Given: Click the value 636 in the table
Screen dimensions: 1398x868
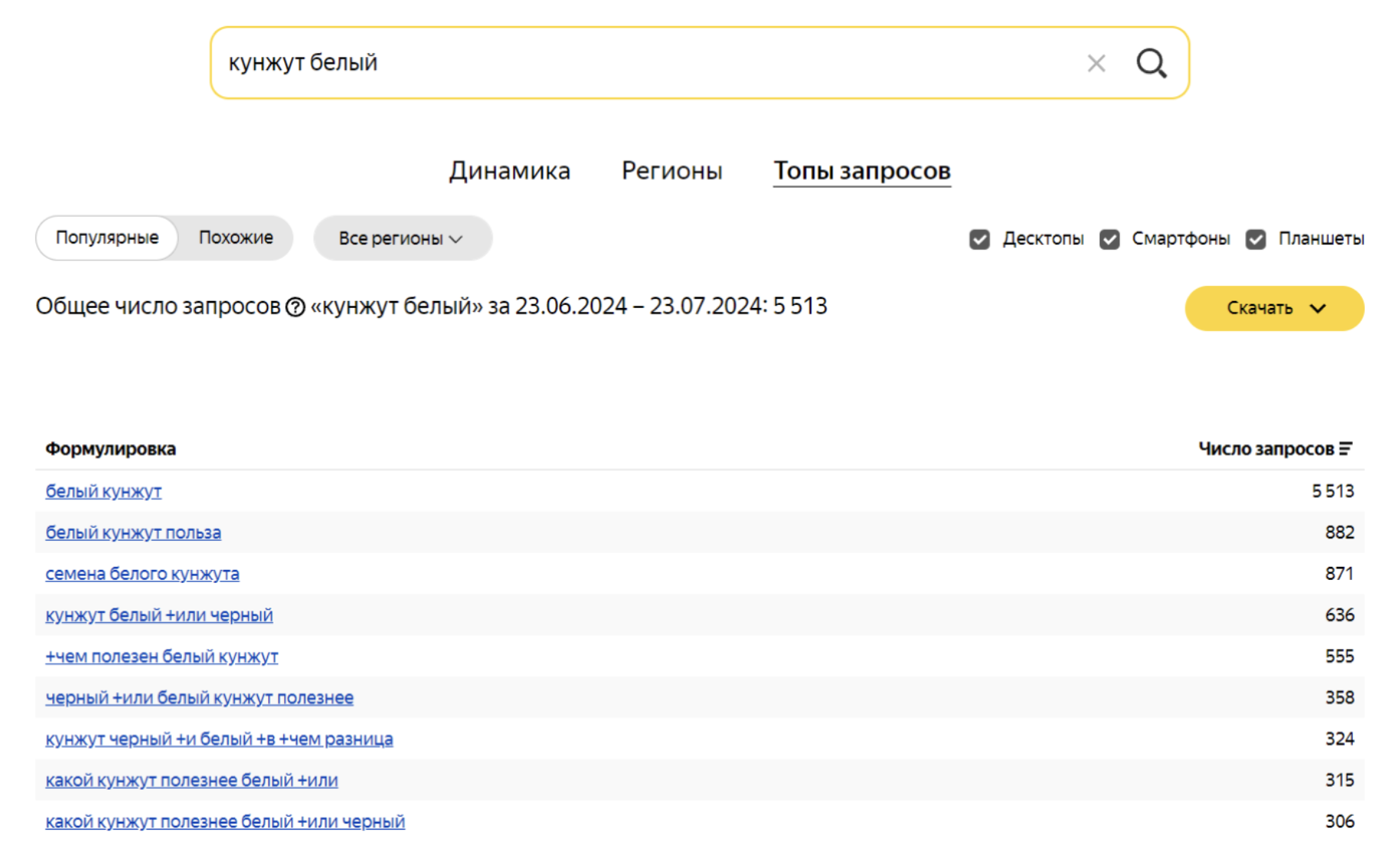Looking at the screenshot, I should pyautogui.click(x=1340, y=615).
